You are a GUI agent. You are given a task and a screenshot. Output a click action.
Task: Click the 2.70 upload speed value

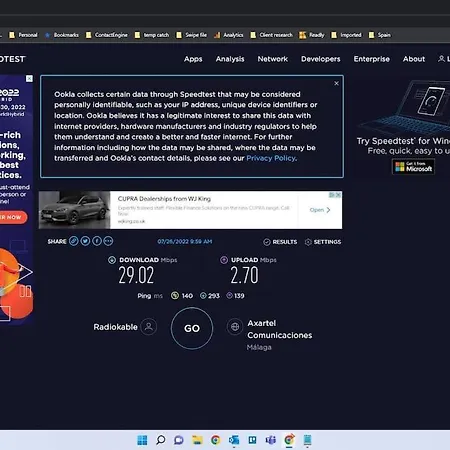(244, 275)
